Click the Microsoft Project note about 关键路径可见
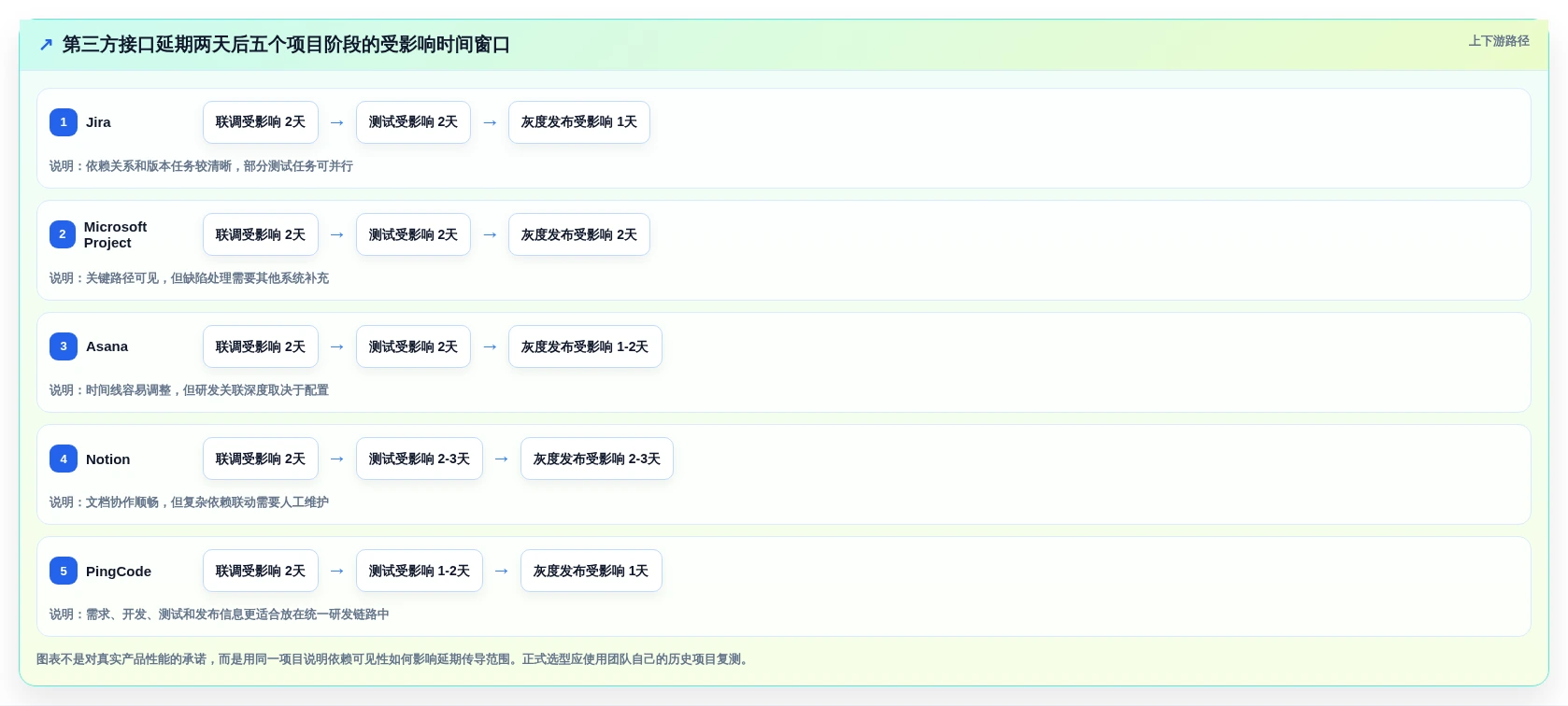The width and height of the screenshot is (1568, 706). tap(189, 278)
